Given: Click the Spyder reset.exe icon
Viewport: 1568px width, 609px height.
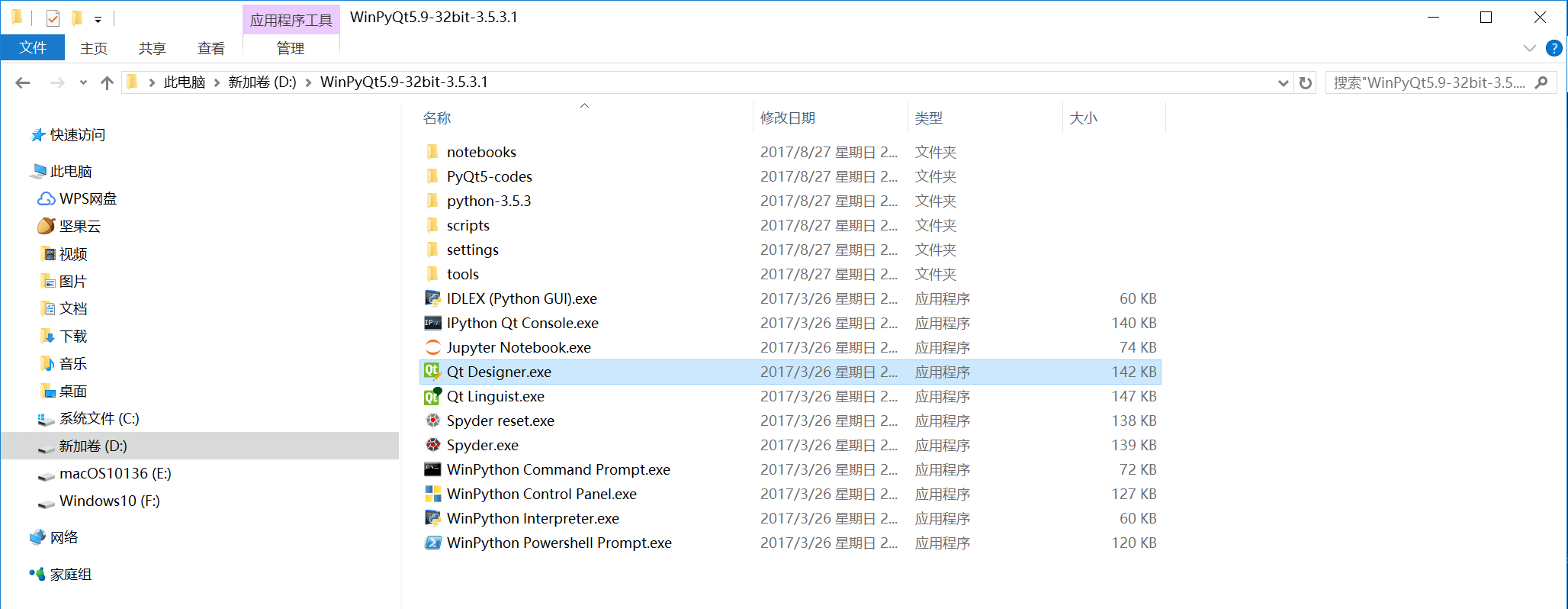Looking at the screenshot, I should coord(432,420).
